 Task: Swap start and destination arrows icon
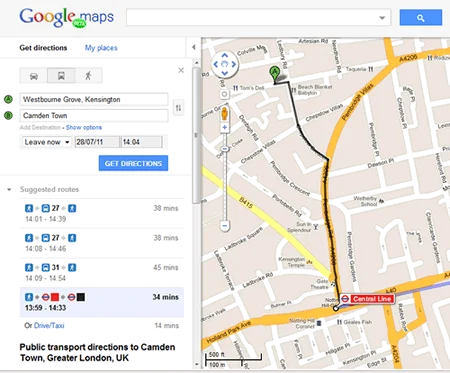[179, 108]
